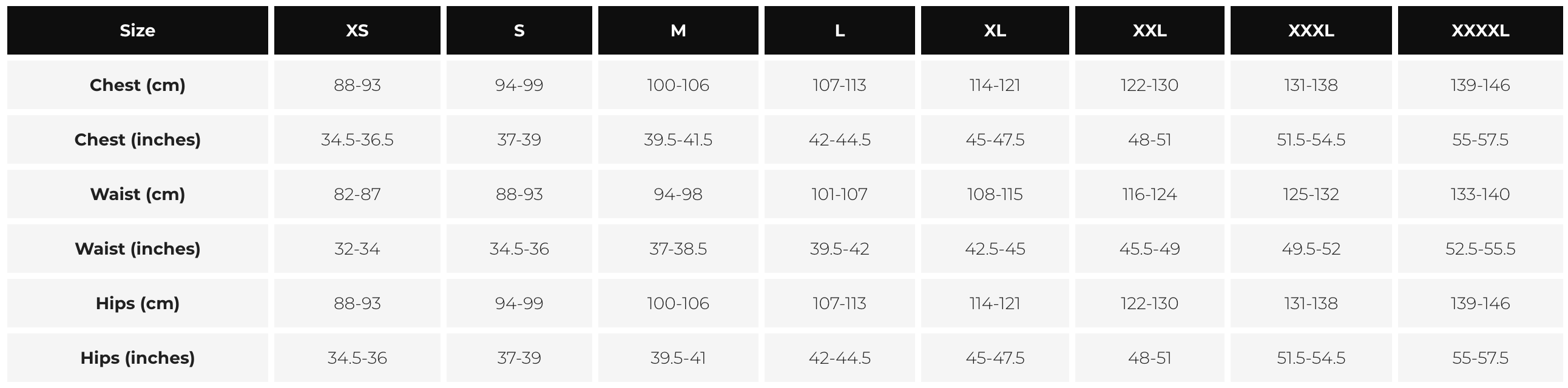
Task: Select the Chest (cm) row label
Action: pyautogui.click(x=138, y=85)
